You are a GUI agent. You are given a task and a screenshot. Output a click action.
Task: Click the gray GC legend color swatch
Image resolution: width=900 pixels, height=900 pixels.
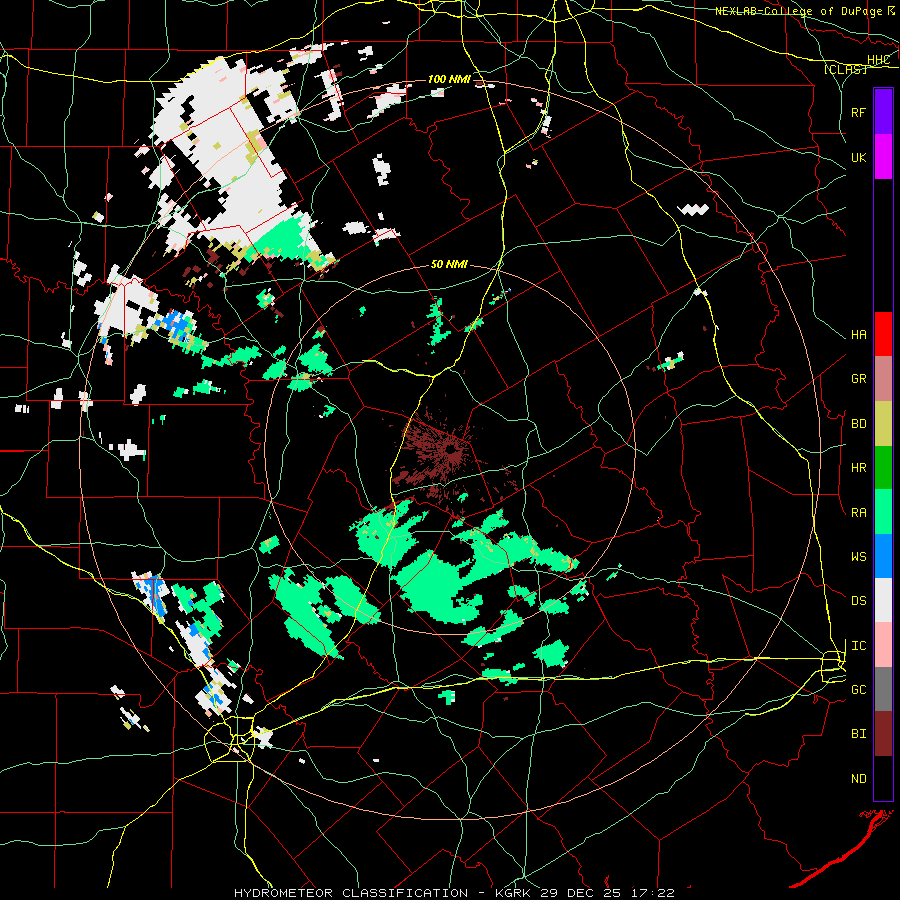883,689
